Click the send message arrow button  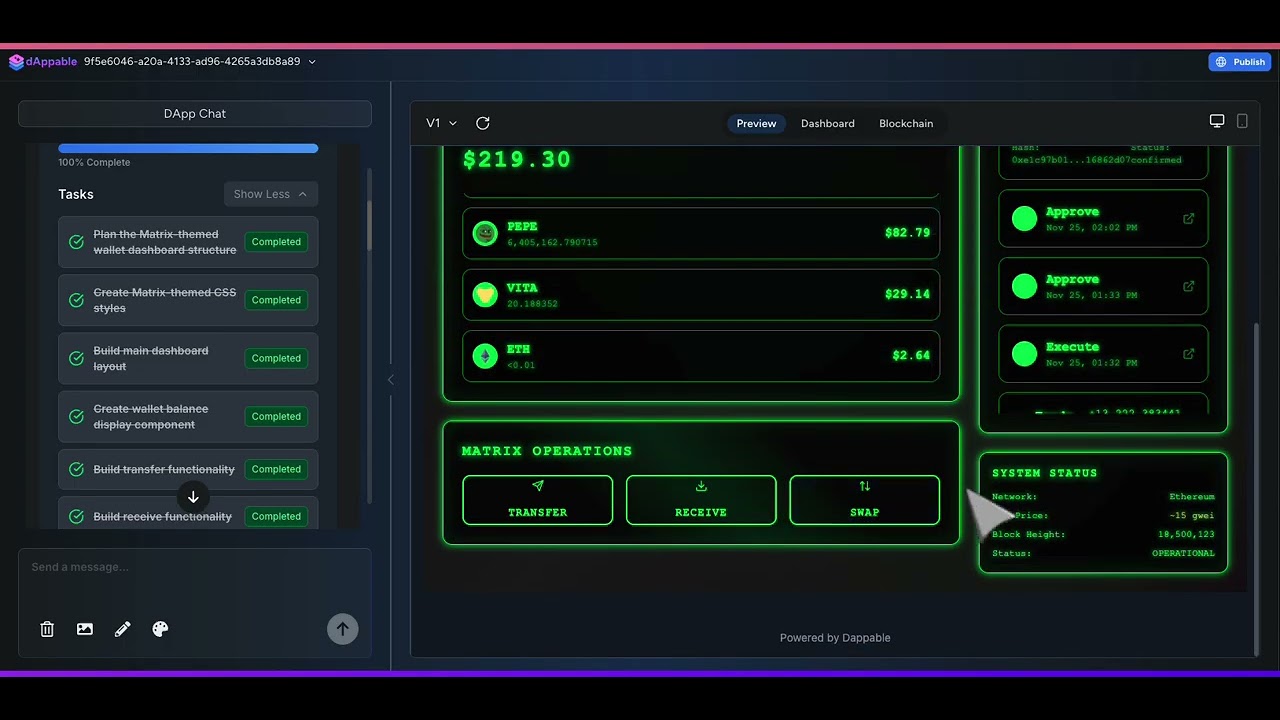pos(342,629)
